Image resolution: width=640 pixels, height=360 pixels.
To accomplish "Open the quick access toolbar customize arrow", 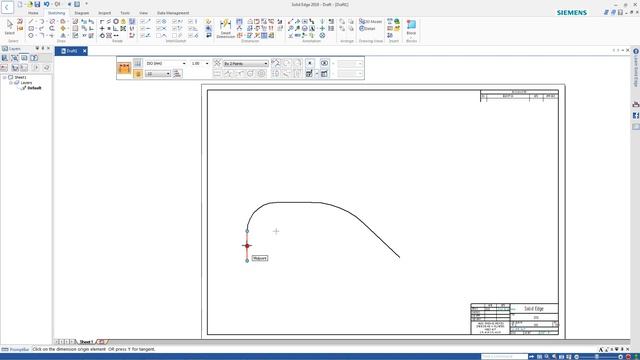I will (86, 4).
